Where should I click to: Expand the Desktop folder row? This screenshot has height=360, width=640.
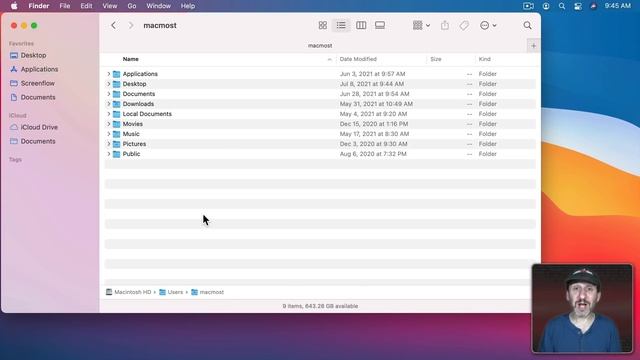click(x=109, y=84)
